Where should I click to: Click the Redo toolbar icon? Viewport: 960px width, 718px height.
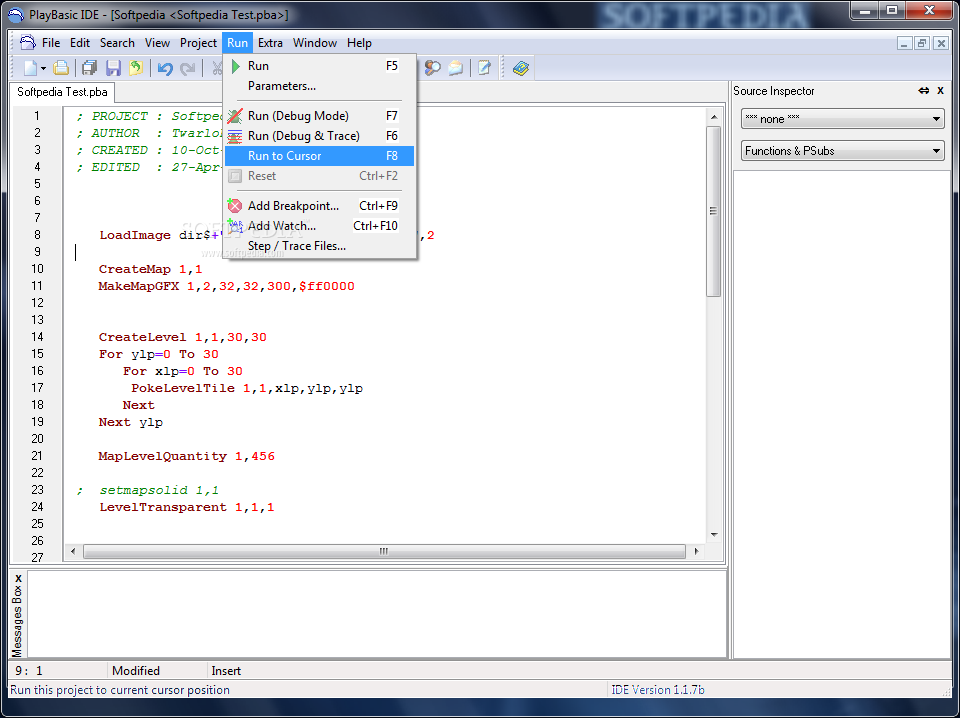coord(188,68)
